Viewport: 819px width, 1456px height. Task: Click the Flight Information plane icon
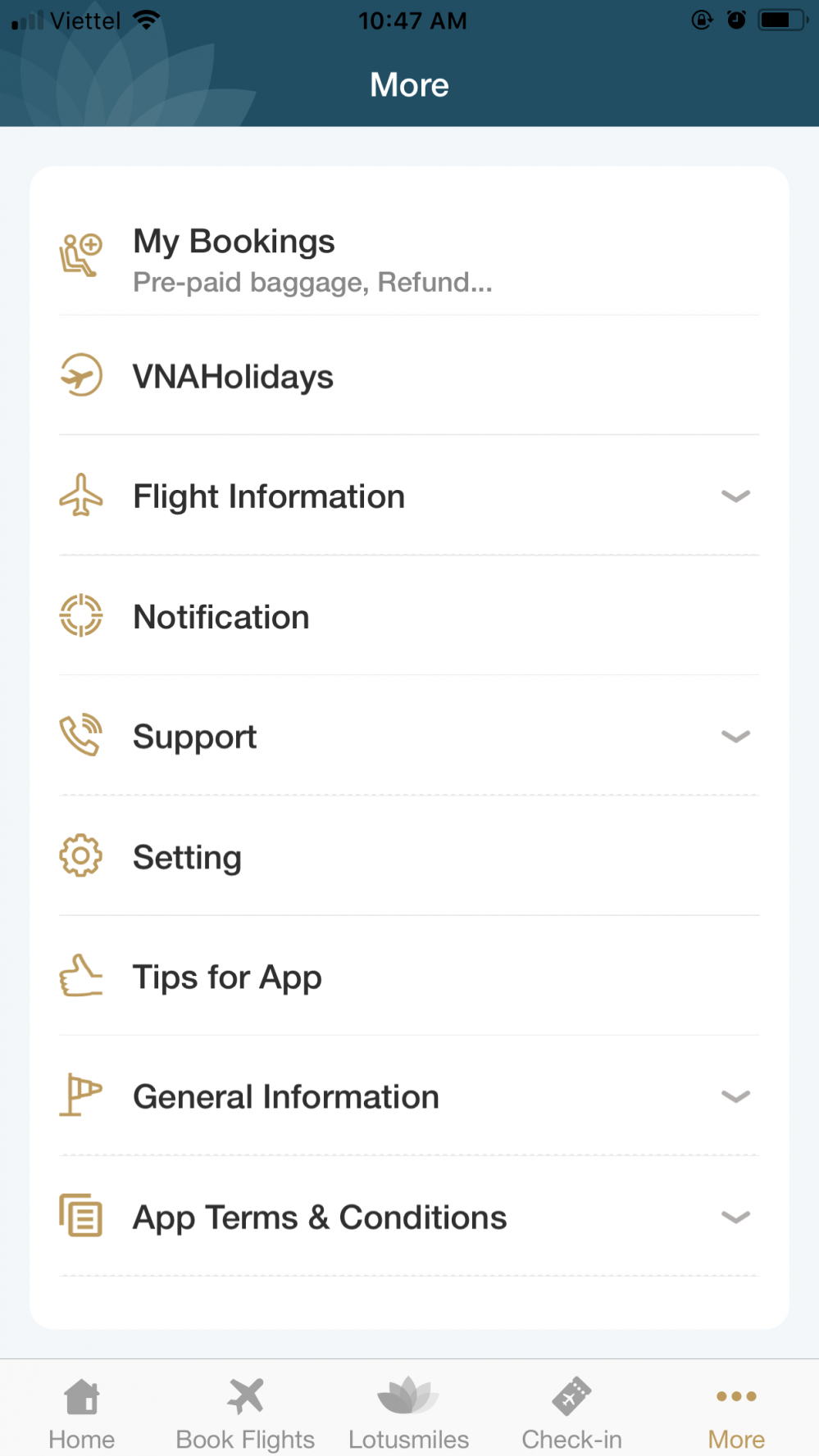[x=81, y=495]
